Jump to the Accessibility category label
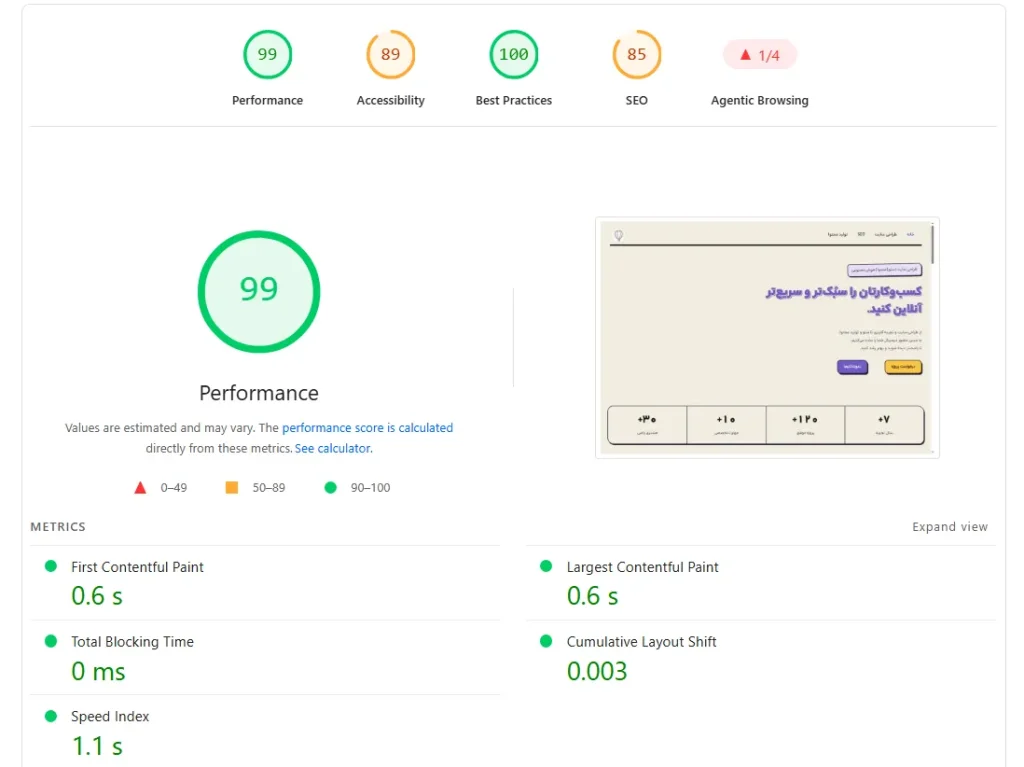Screen dimensions: 1024x767 (391, 100)
